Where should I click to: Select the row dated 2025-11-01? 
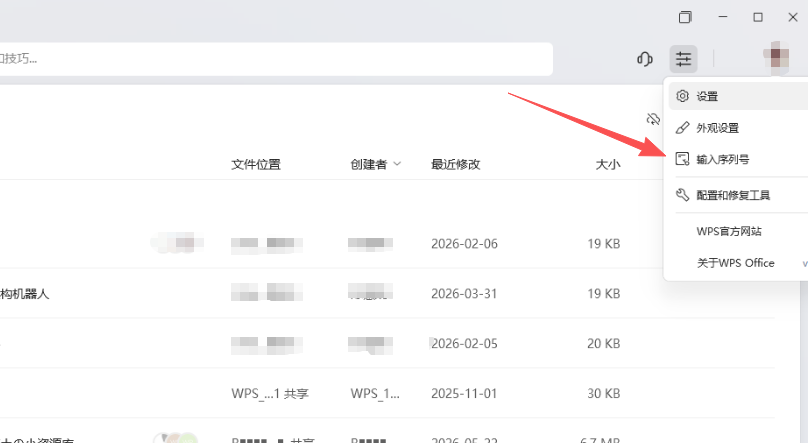click(387, 394)
